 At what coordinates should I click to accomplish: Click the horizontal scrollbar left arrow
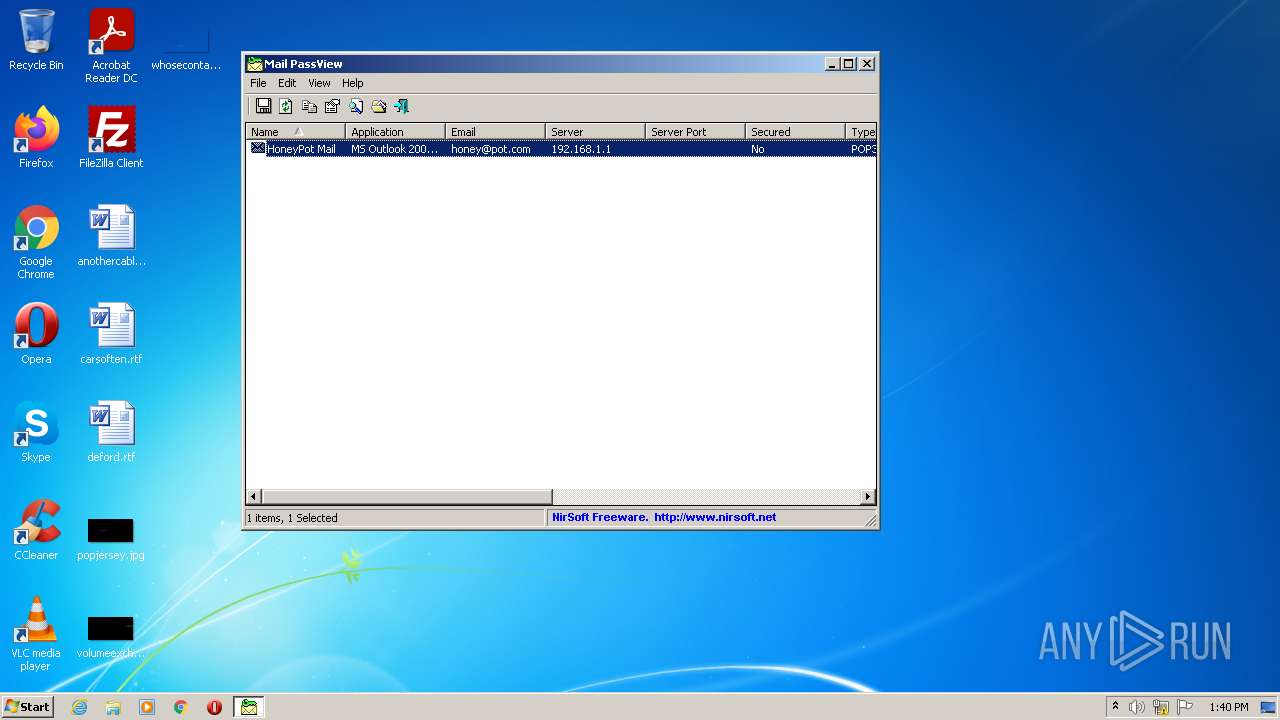click(x=254, y=497)
